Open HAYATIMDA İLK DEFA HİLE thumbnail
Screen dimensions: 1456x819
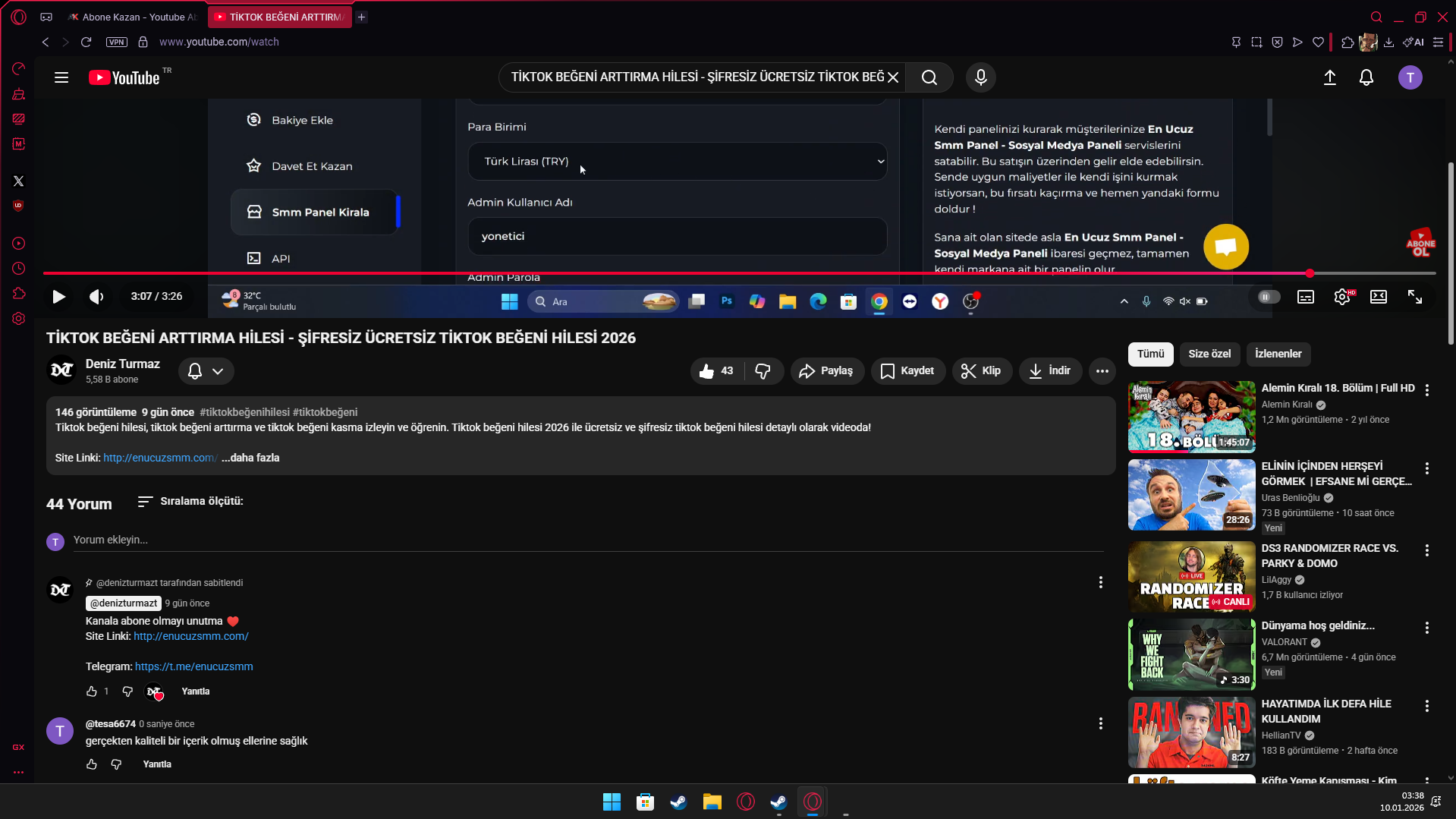(x=1192, y=732)
